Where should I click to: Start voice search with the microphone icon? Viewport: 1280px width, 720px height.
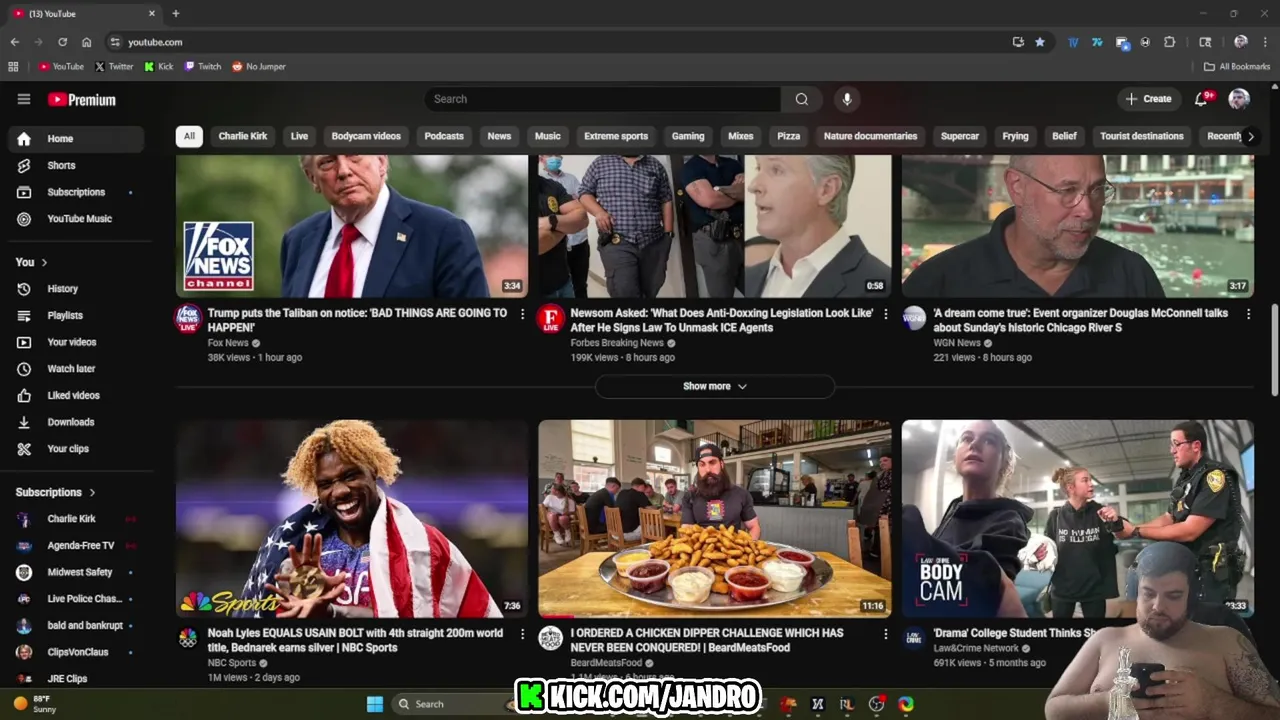tap(847, 99)
